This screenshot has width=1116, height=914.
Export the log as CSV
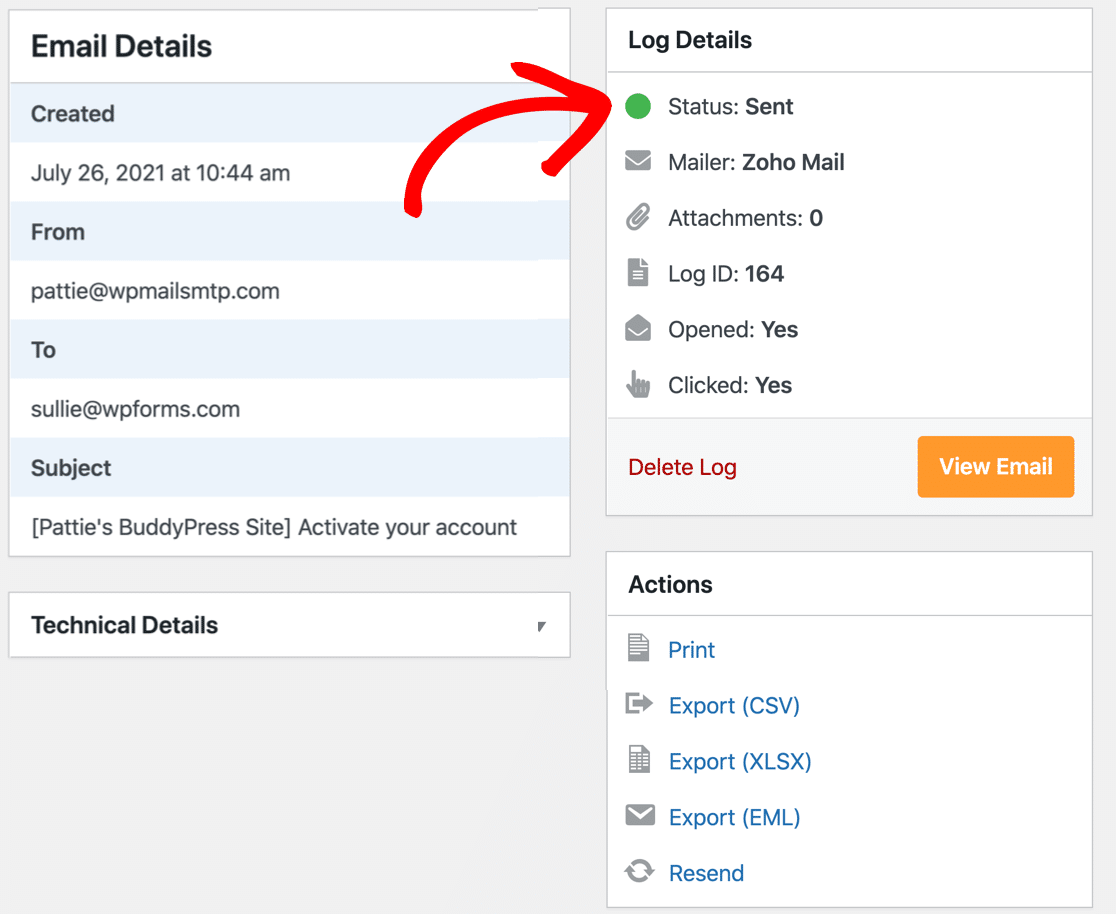click(x=734, y=705)
